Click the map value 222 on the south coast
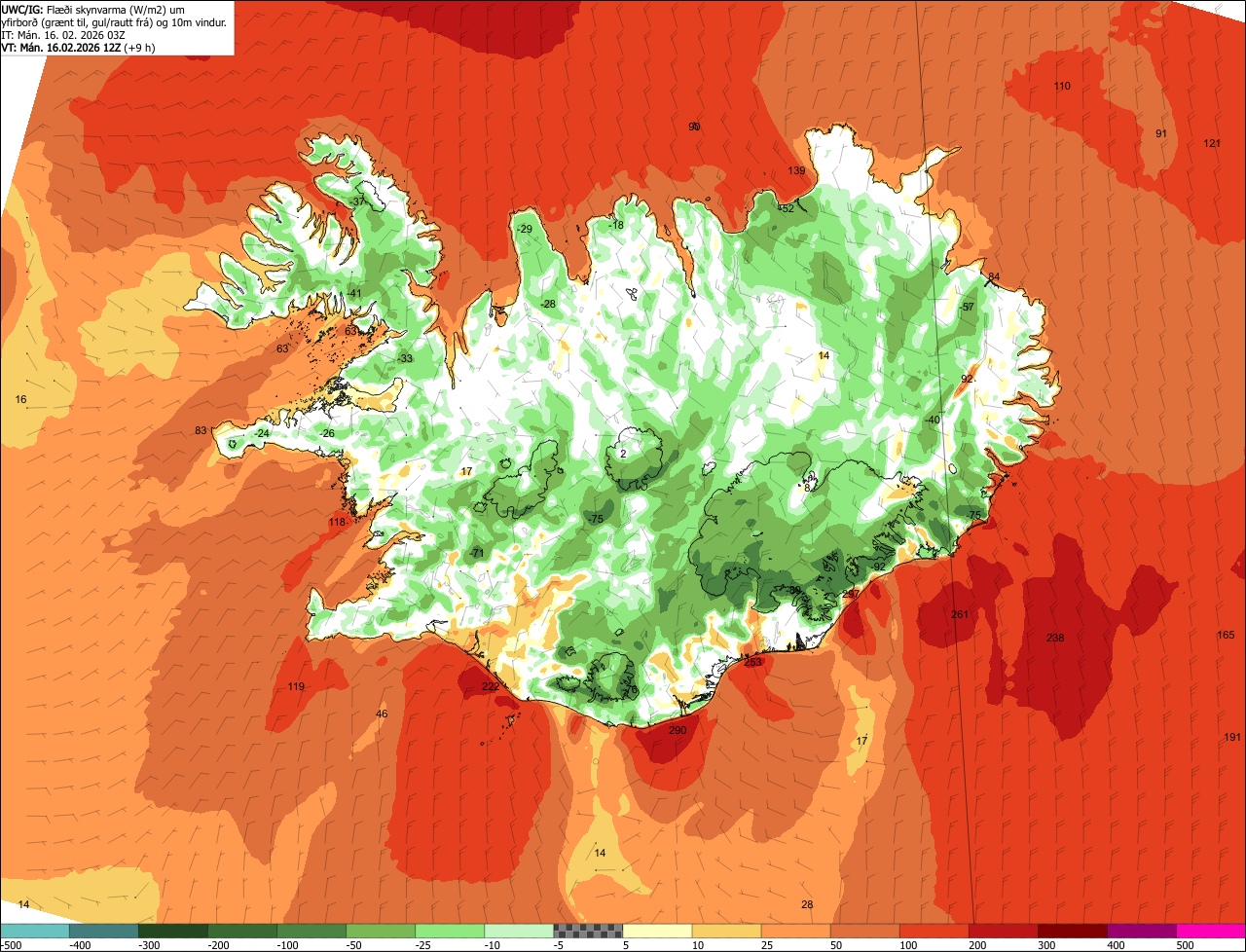 pyautogui.click(x=491, y=687)
